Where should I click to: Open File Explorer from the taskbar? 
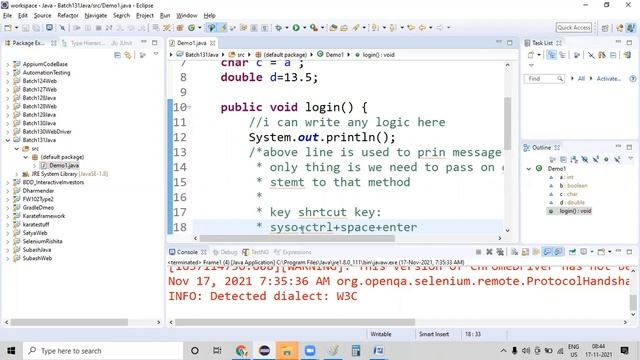tap(287, 351)
